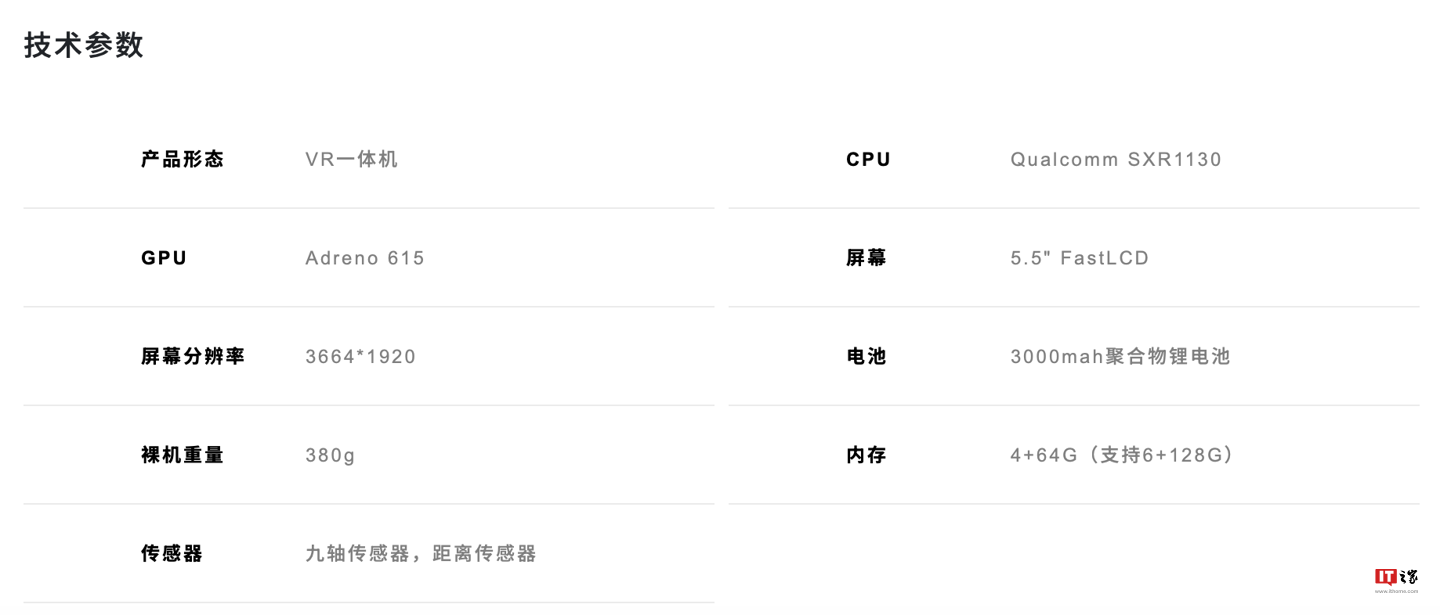This screenshot has height=615, width=1440.
Task: Click the Qualcomm SXR1130 value
Action: (x=1116, y=159)
